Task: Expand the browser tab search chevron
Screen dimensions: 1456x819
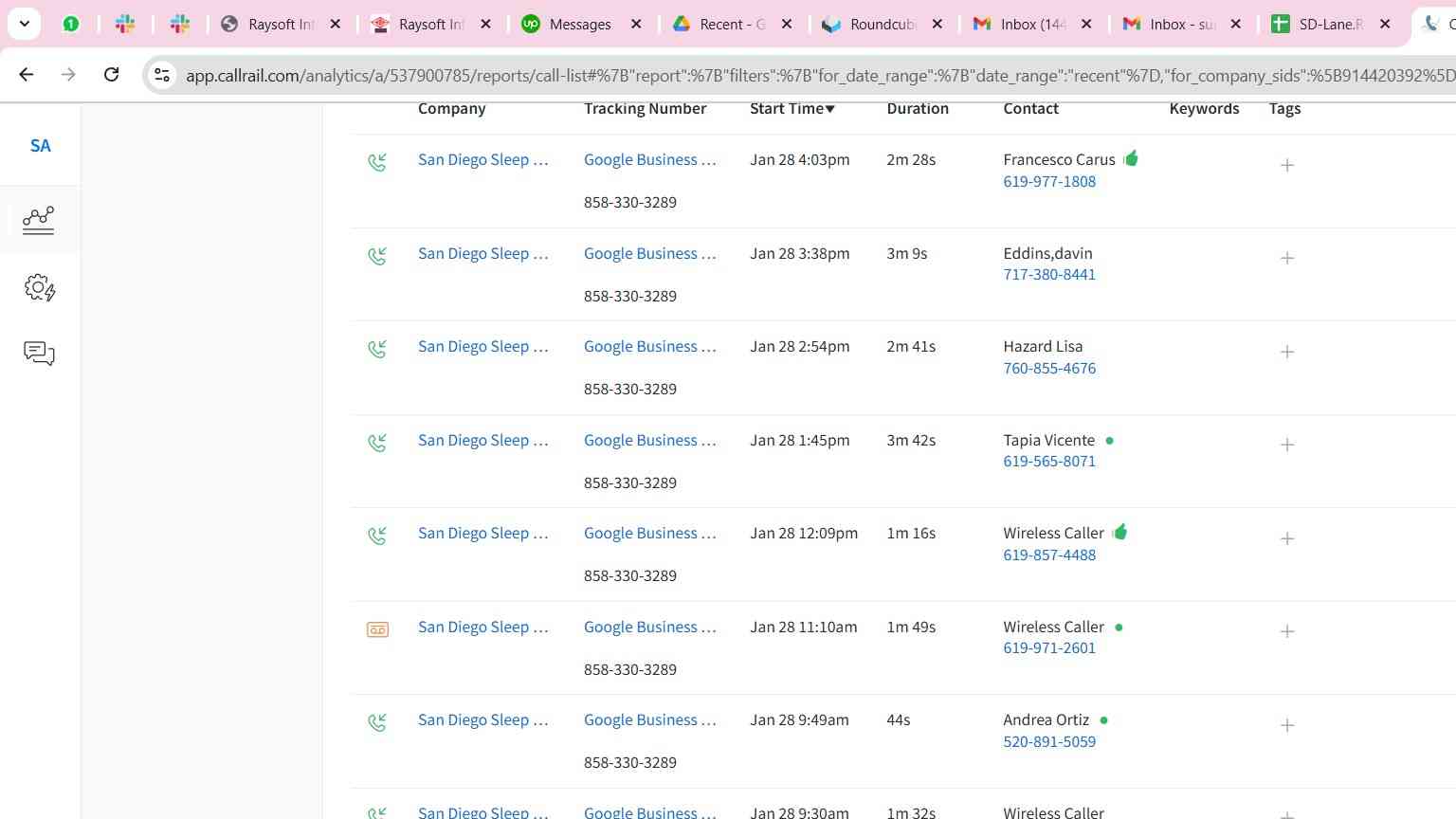Action: point(25,24)
